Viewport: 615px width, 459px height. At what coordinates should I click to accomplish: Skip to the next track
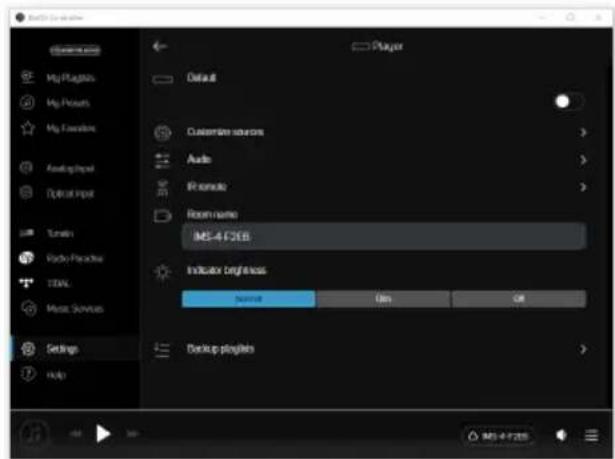pyautogui.click(x=132, y=434)
